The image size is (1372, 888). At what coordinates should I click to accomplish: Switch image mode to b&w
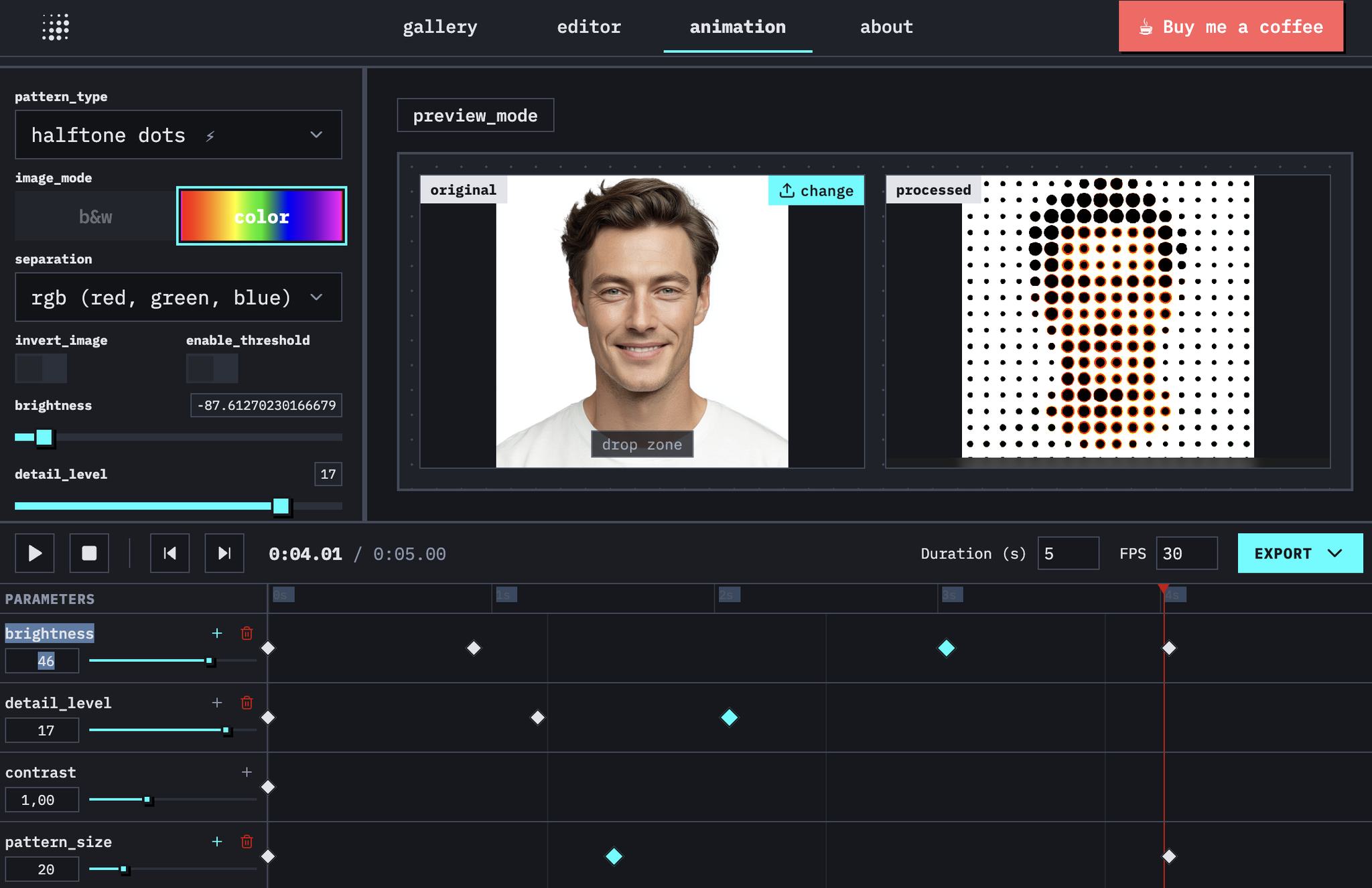(95, 216)
